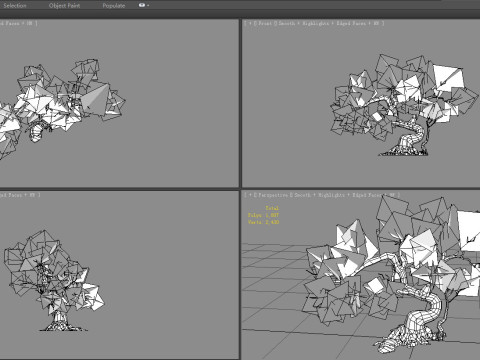The image size is (480, 360).
Task: Click the ribbon display toggle icon after Populate
Action: pyautogui.click(x=142, y=5)
